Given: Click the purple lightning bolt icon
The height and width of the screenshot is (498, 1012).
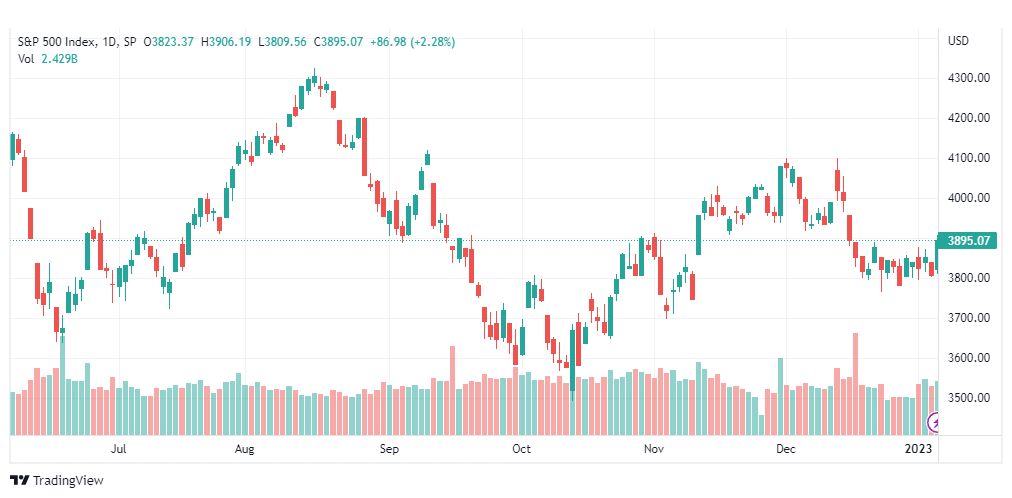Looking at the screenshot, I should pos(933,423).
